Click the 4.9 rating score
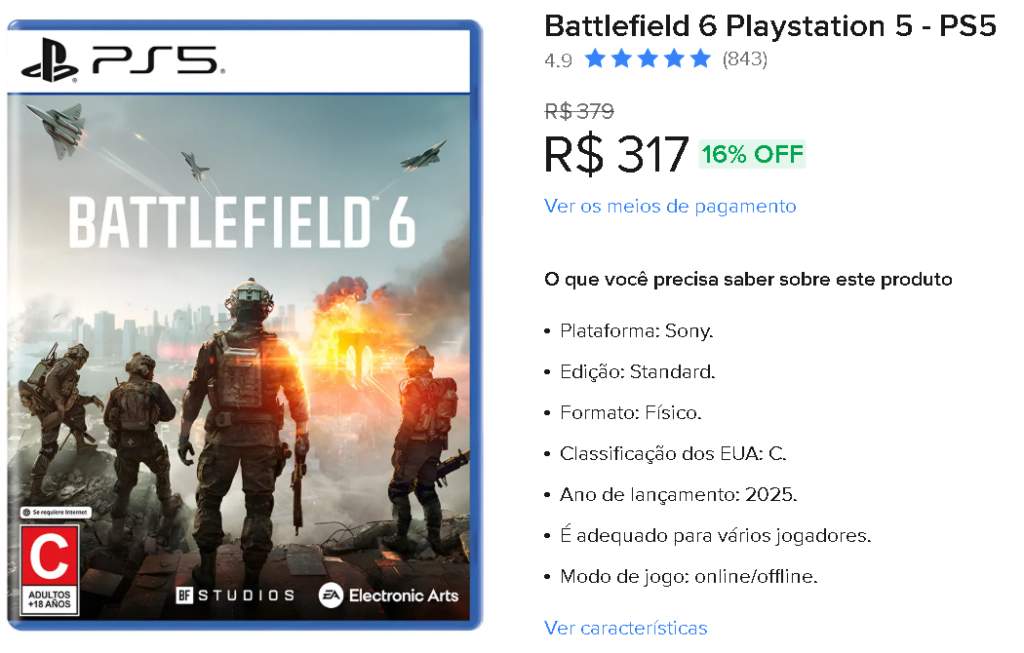Viewport: 1024px width, 653px height. coord(558,60)
